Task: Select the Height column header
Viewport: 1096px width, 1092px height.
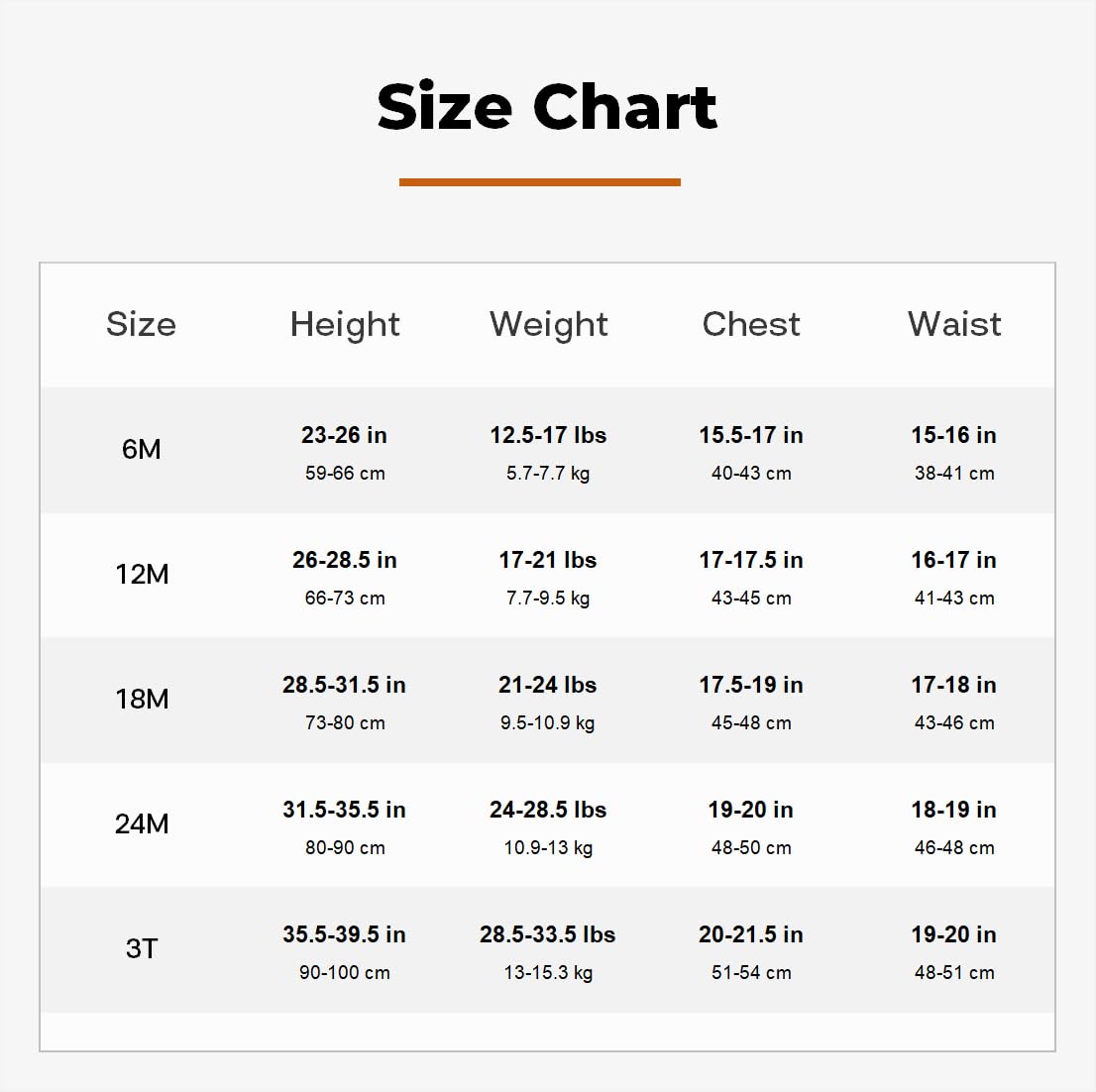Action: tap(345, 325)
